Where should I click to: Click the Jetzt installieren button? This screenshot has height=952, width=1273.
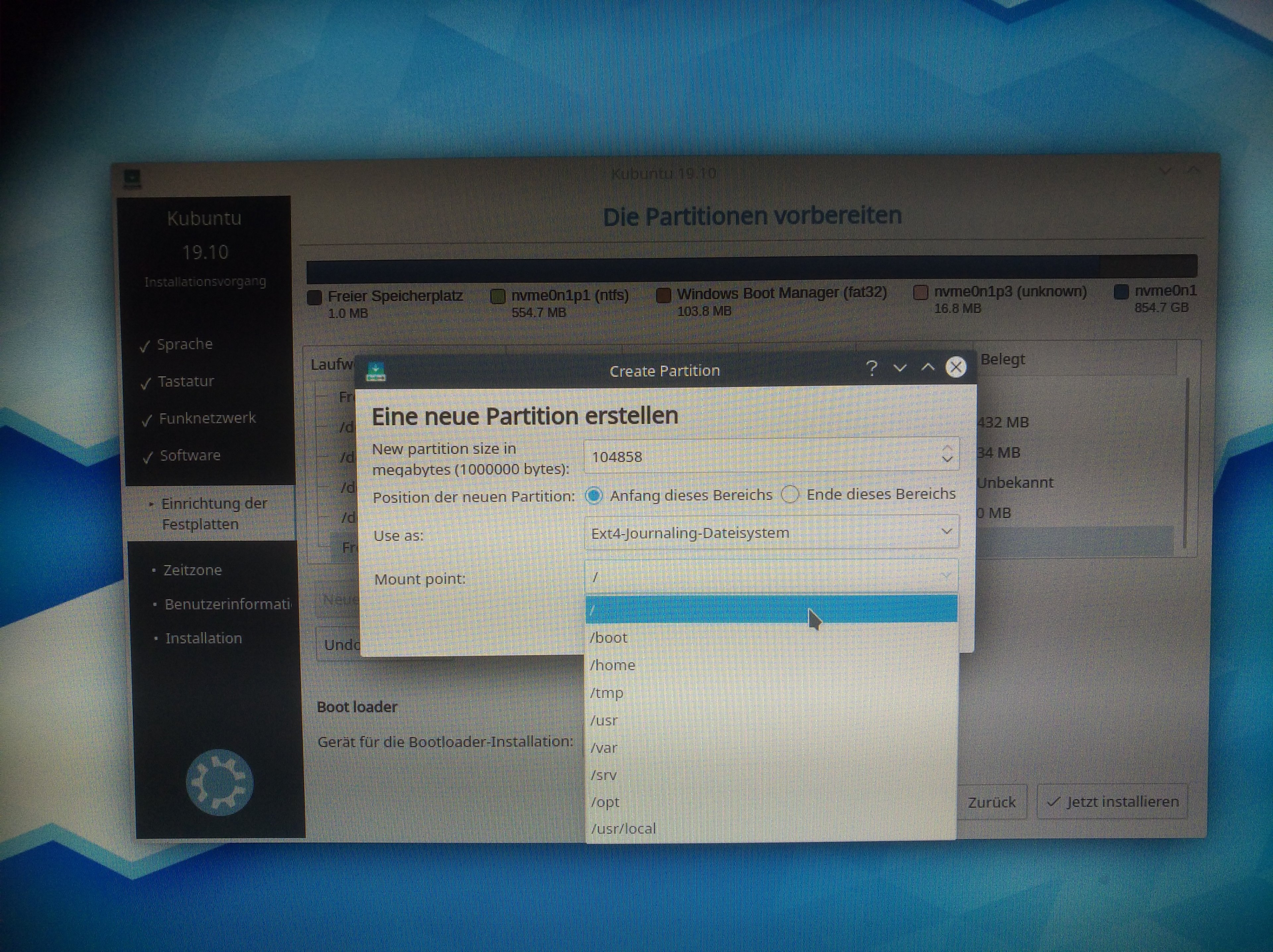[x=1112, y=801]
